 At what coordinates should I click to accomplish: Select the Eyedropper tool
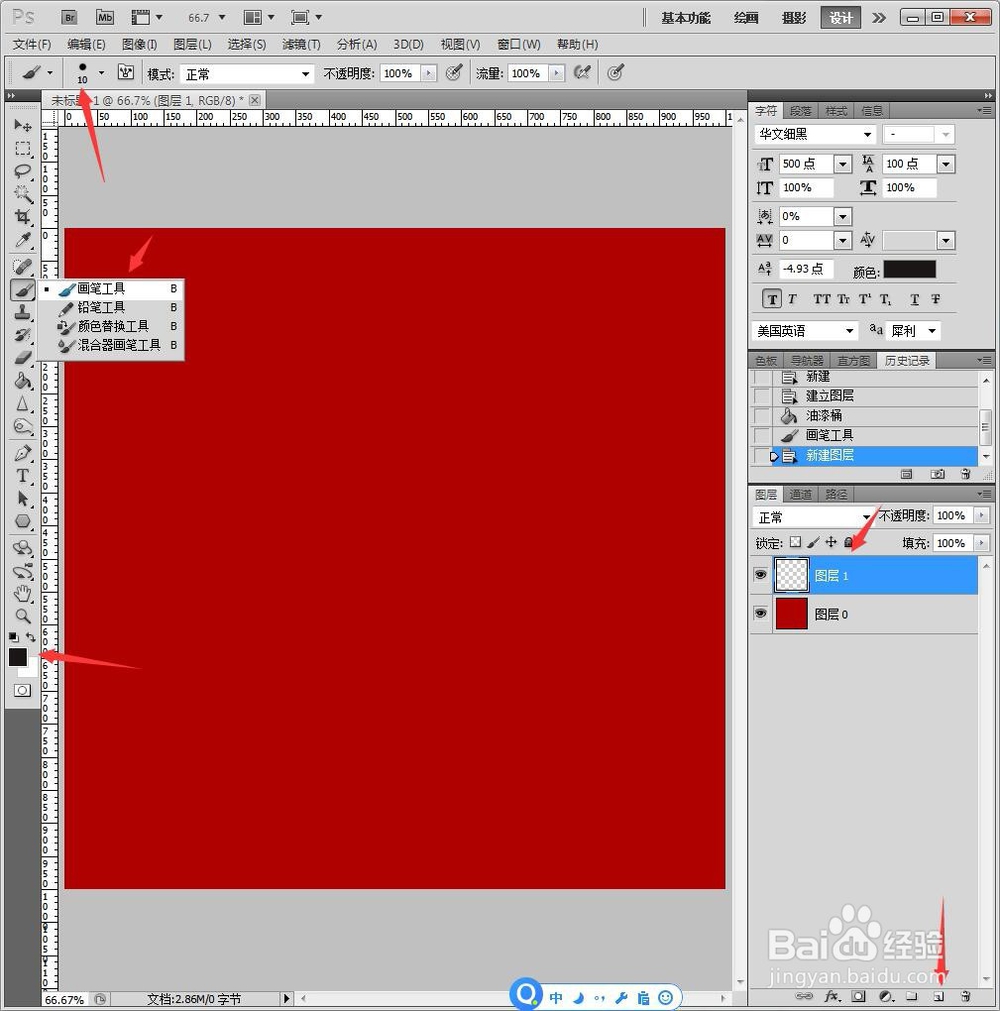pos(23,240)
